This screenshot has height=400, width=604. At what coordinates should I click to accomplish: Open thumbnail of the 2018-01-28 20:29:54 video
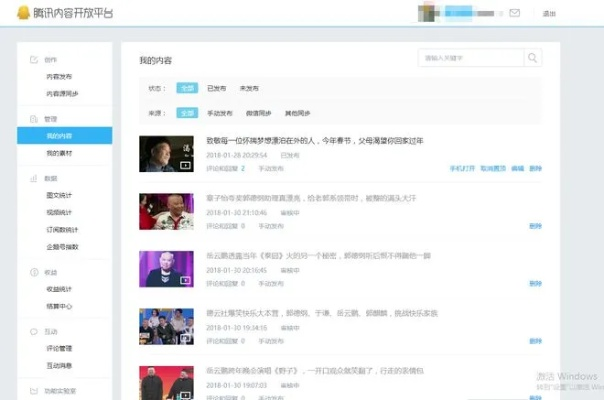pyautogui.click(x=166, y=154)
